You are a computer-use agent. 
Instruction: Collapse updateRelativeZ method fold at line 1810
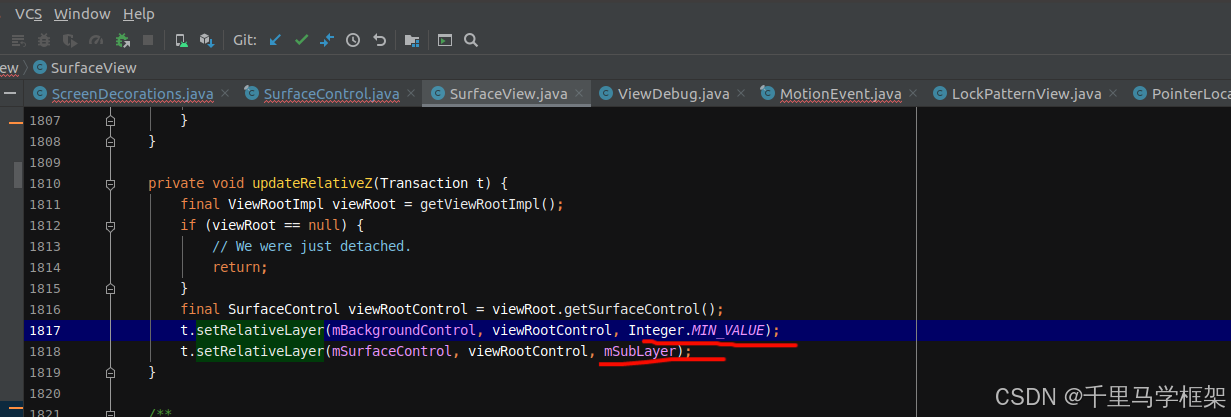(111, 183)
